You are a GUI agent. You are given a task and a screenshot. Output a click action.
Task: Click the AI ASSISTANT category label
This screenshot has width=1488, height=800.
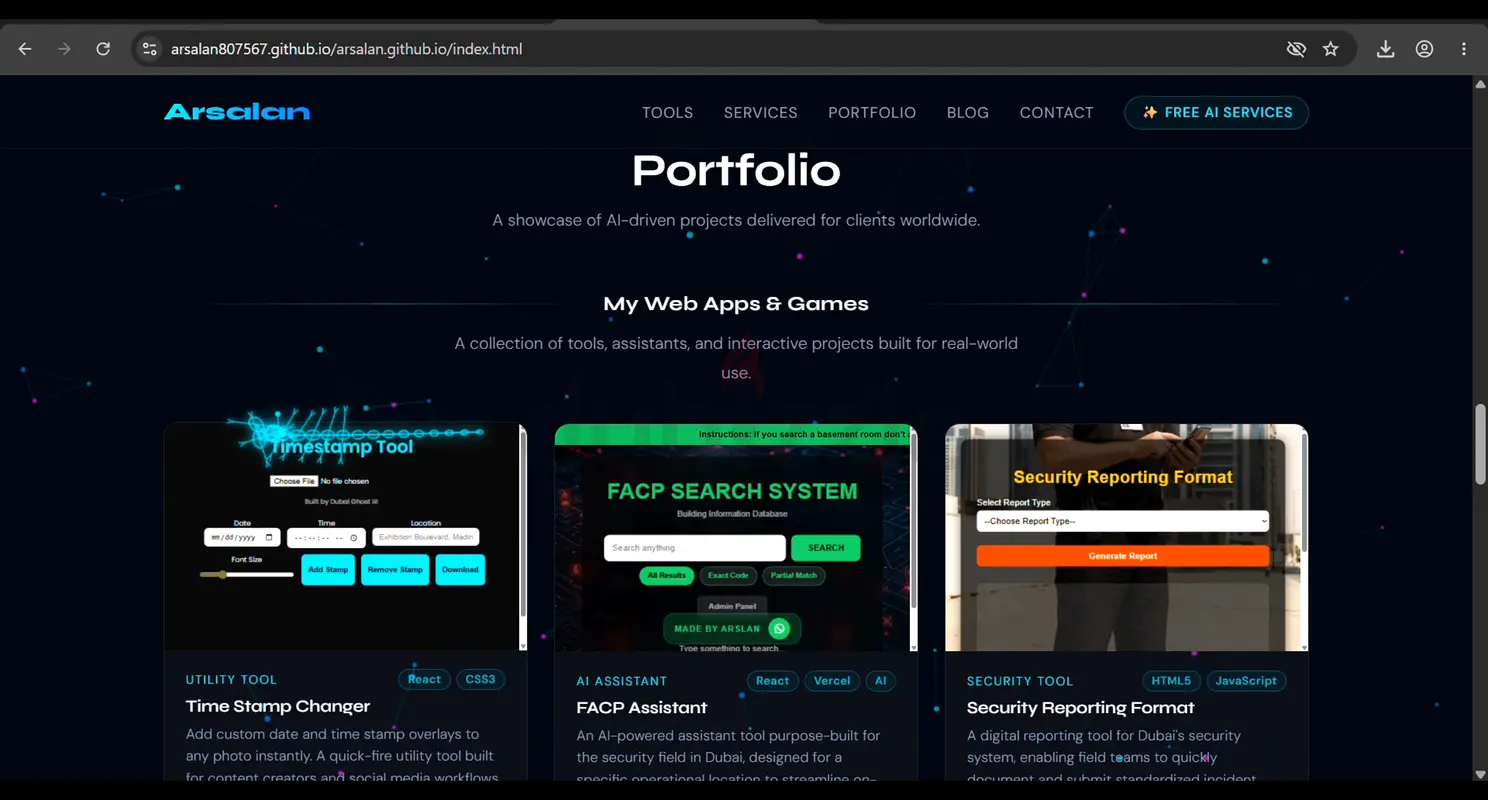click(x=622, y=681)
